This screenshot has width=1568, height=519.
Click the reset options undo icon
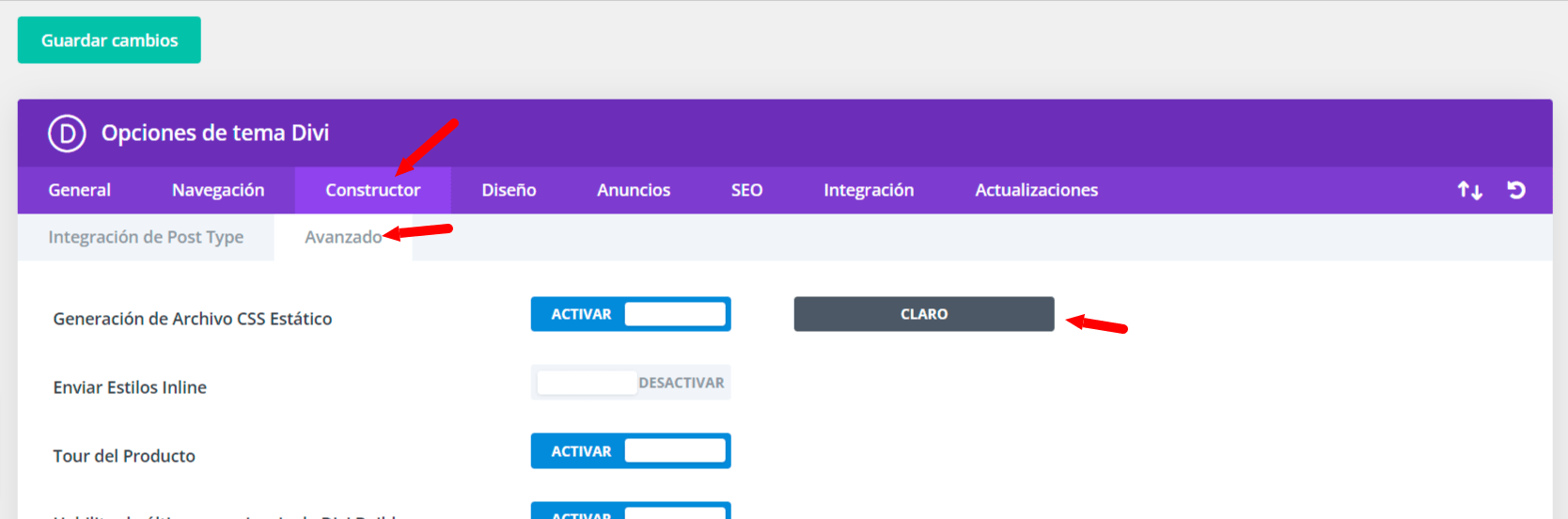(1516, 190)
